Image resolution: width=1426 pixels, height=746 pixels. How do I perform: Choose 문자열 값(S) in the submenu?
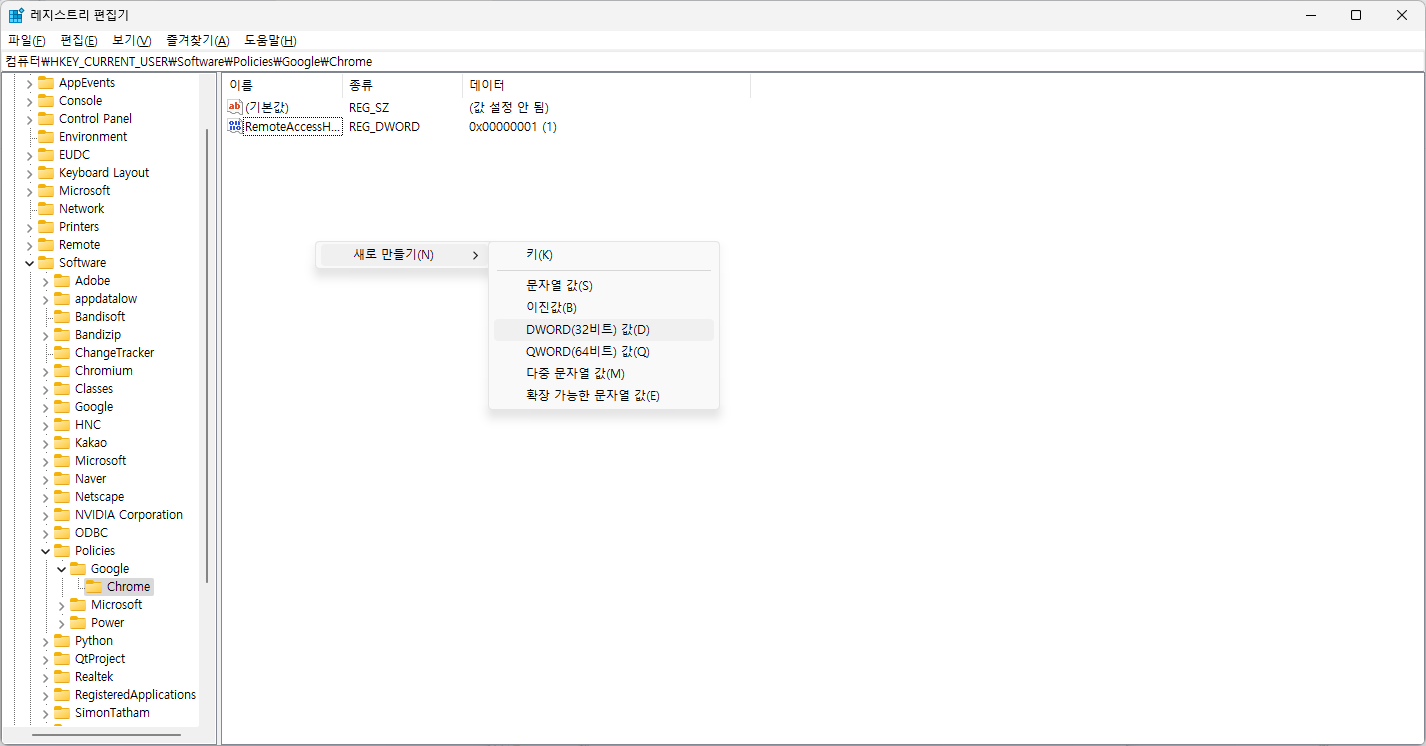[604, 286]
